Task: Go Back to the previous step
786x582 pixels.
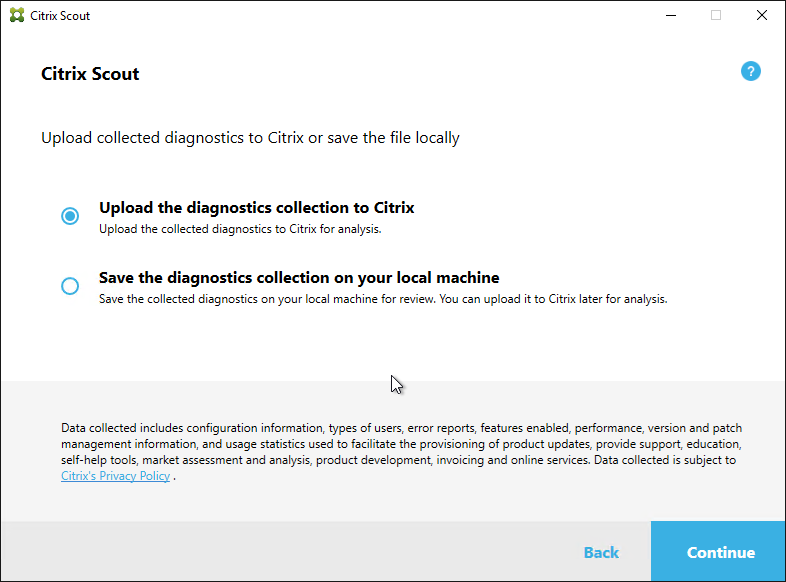Action: coord(601,552)
